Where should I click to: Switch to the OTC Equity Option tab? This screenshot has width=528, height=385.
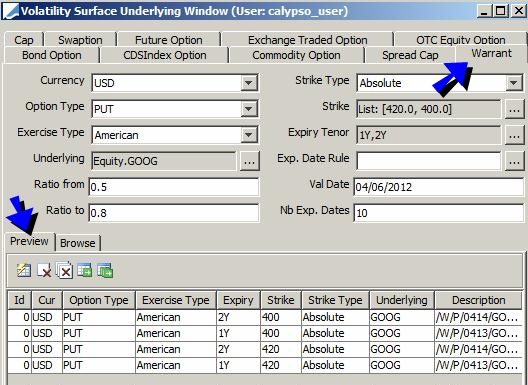(461, 40)
